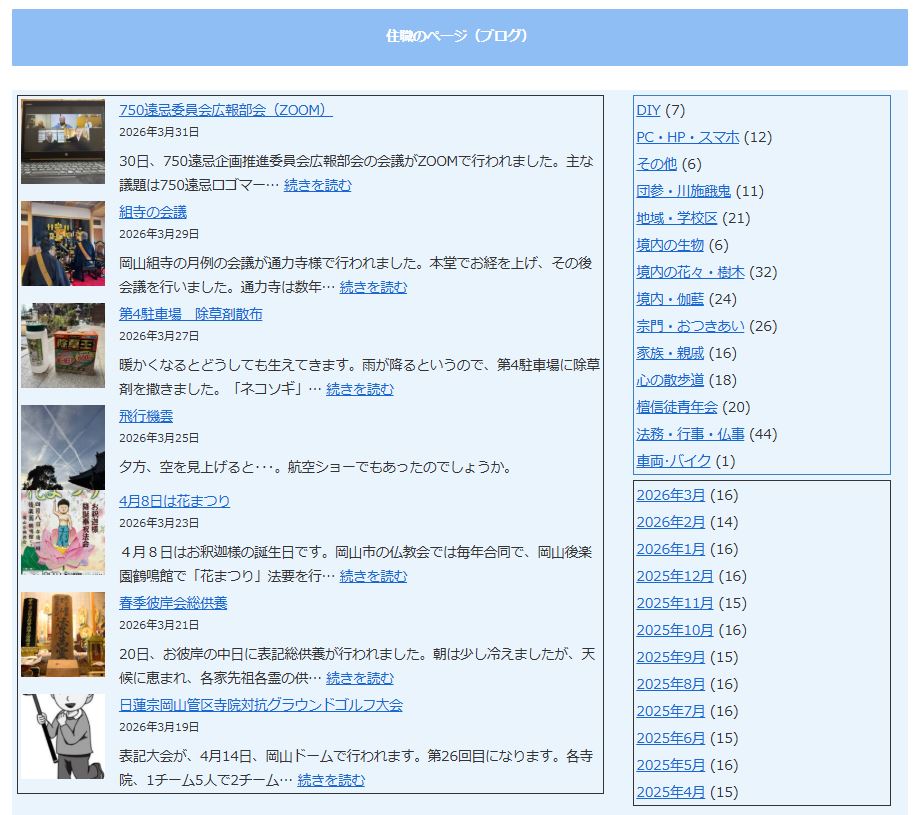919x815 pixels.
Task: Open the 4月8日は花まつり post
Action: coord(174,501)
